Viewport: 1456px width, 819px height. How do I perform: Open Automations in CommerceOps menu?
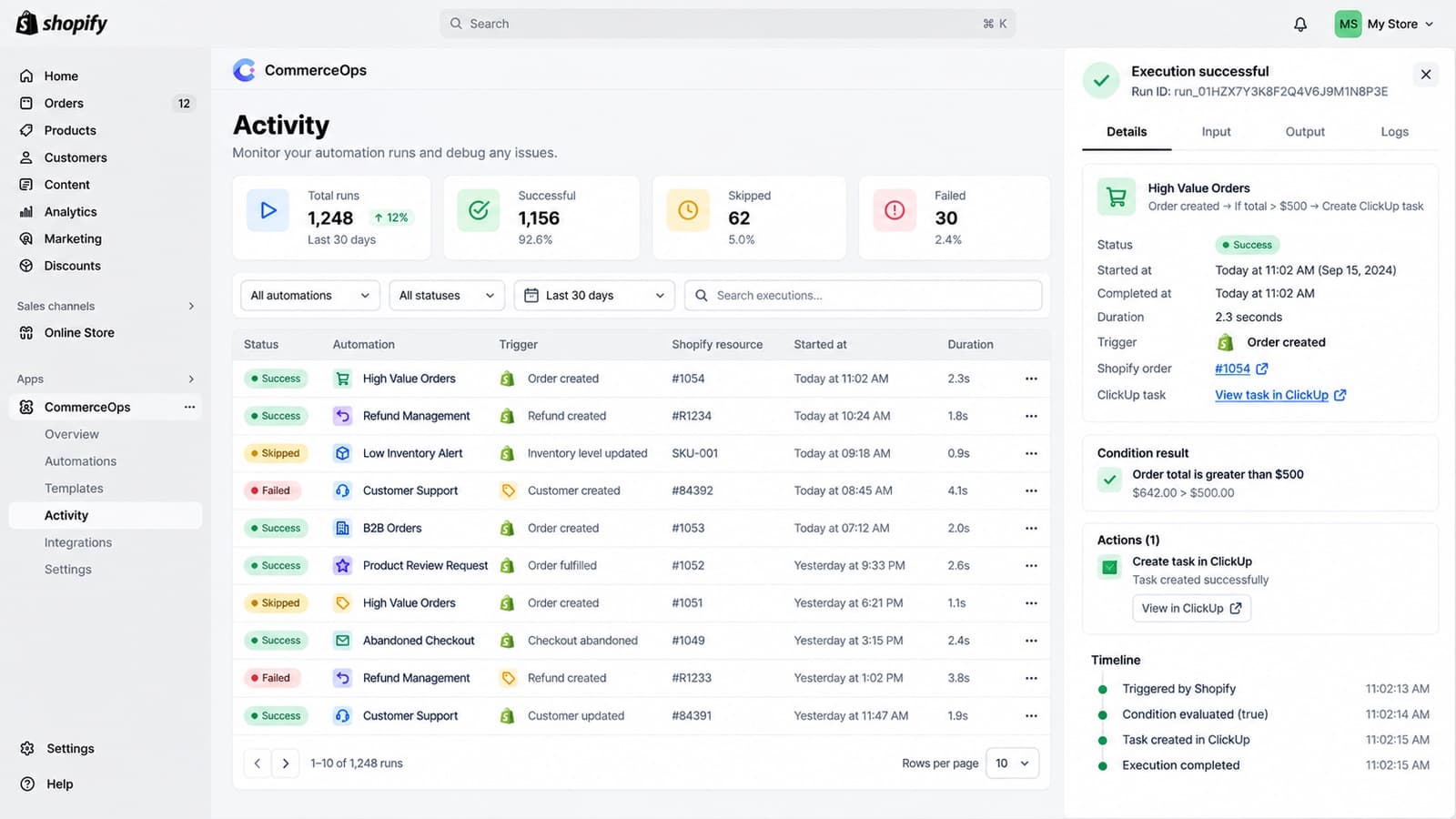(x=81, y=461)
